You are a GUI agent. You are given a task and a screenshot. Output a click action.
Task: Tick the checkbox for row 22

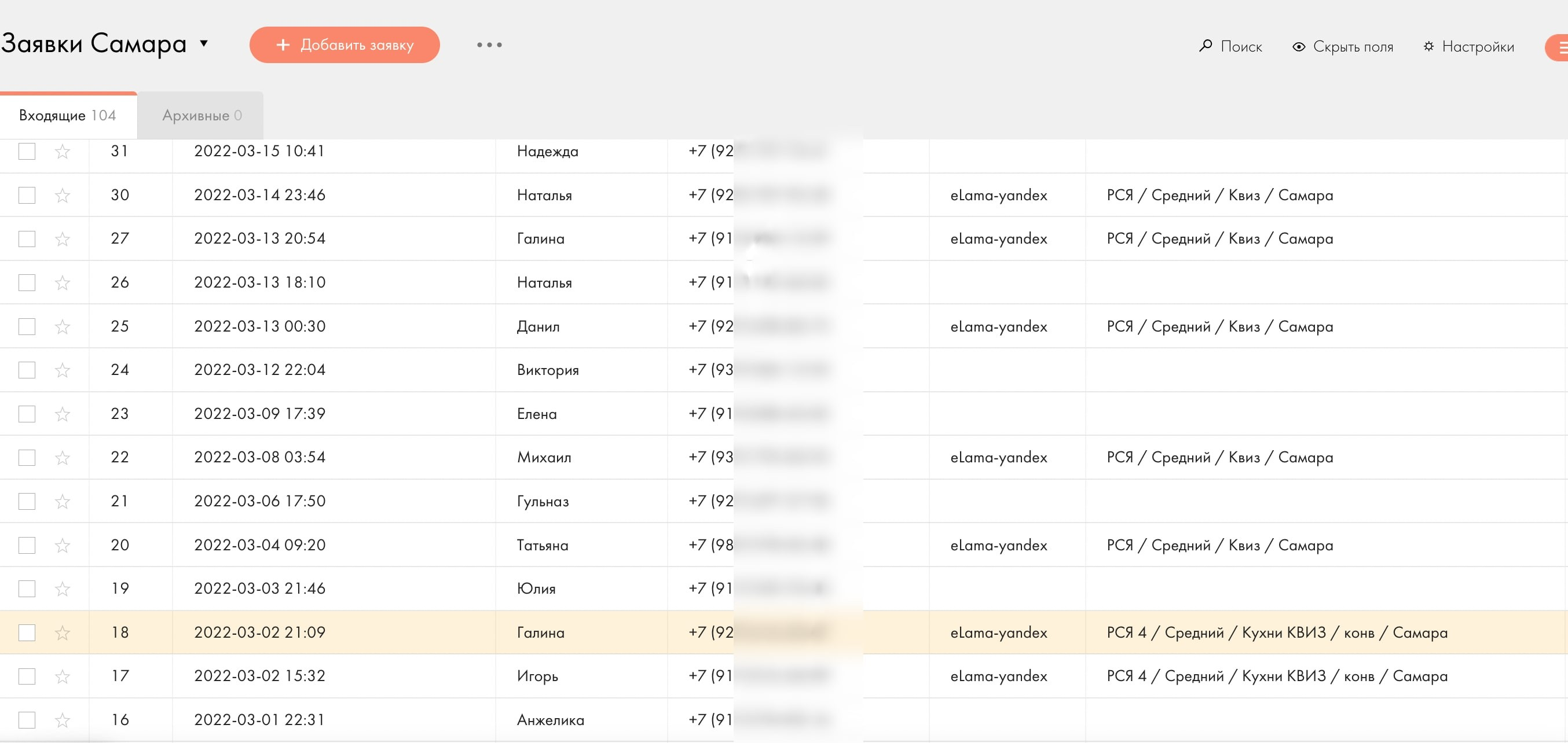click(27, 458)
